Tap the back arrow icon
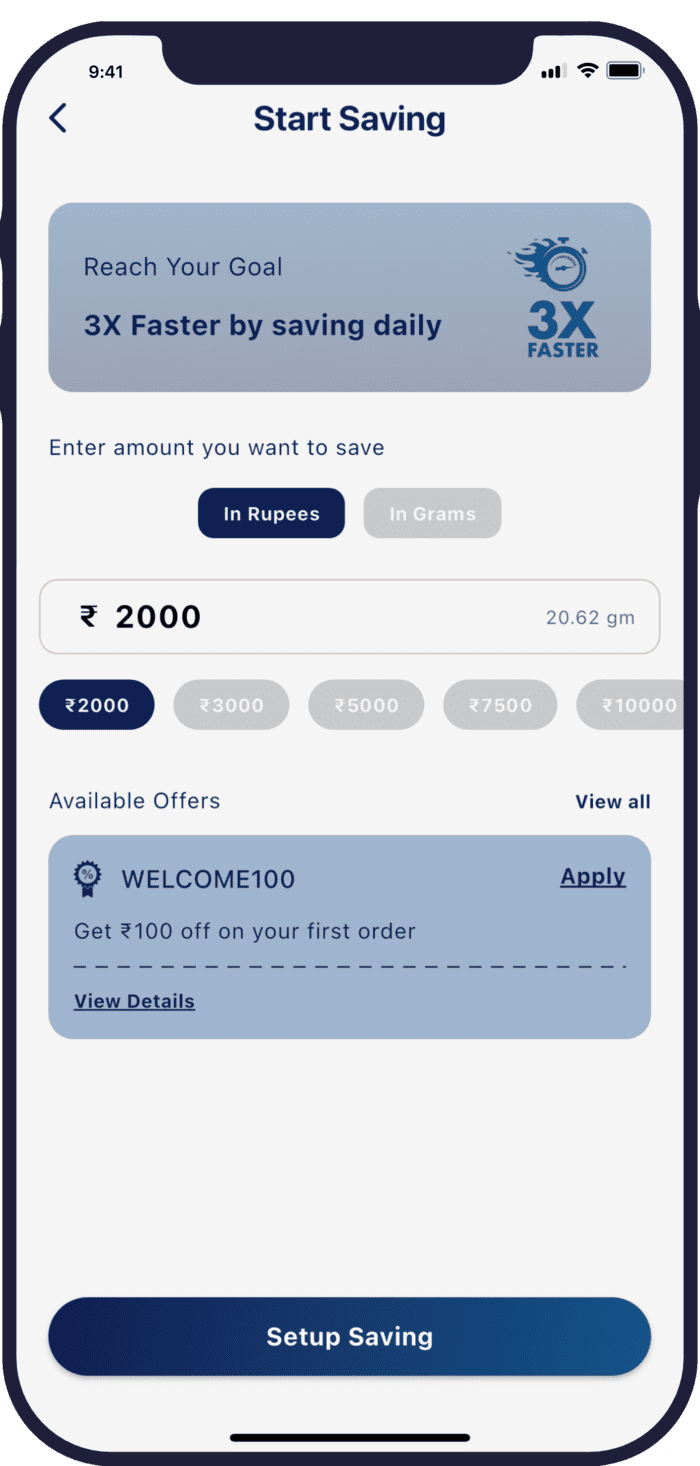The image size is (700, 1466). coord(58,118)
